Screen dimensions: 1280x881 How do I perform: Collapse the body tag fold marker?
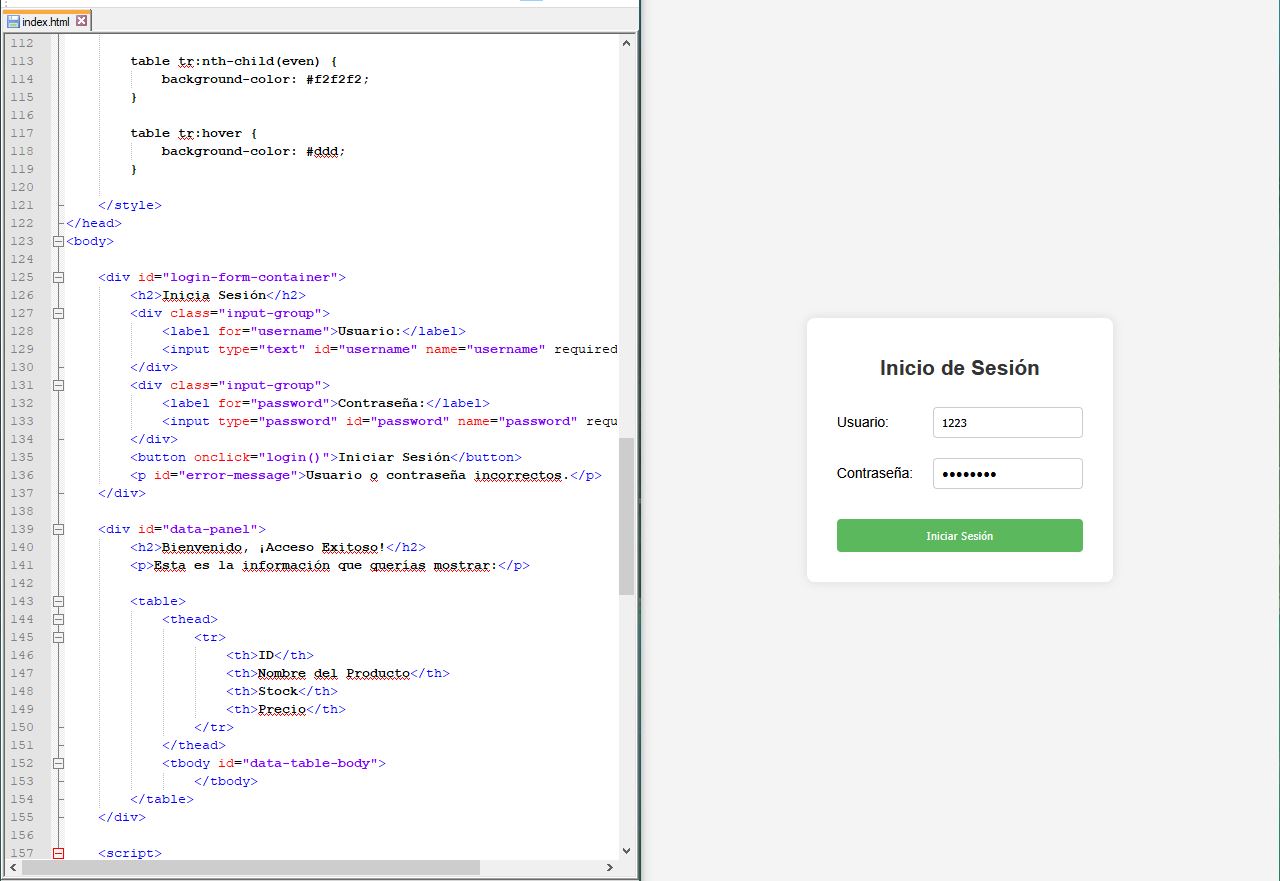pyautogui.click(x=58, y=241)
